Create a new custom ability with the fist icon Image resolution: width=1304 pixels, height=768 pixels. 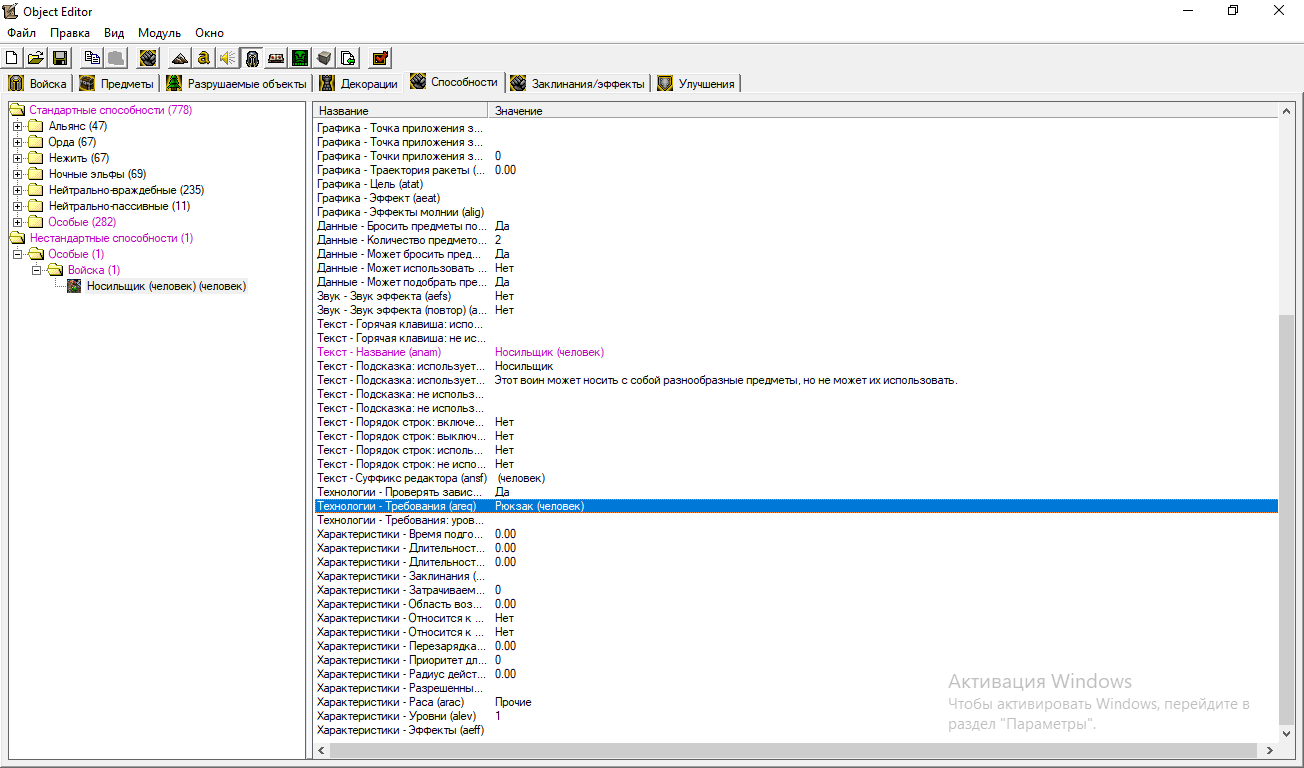click(x=148, y=58)
